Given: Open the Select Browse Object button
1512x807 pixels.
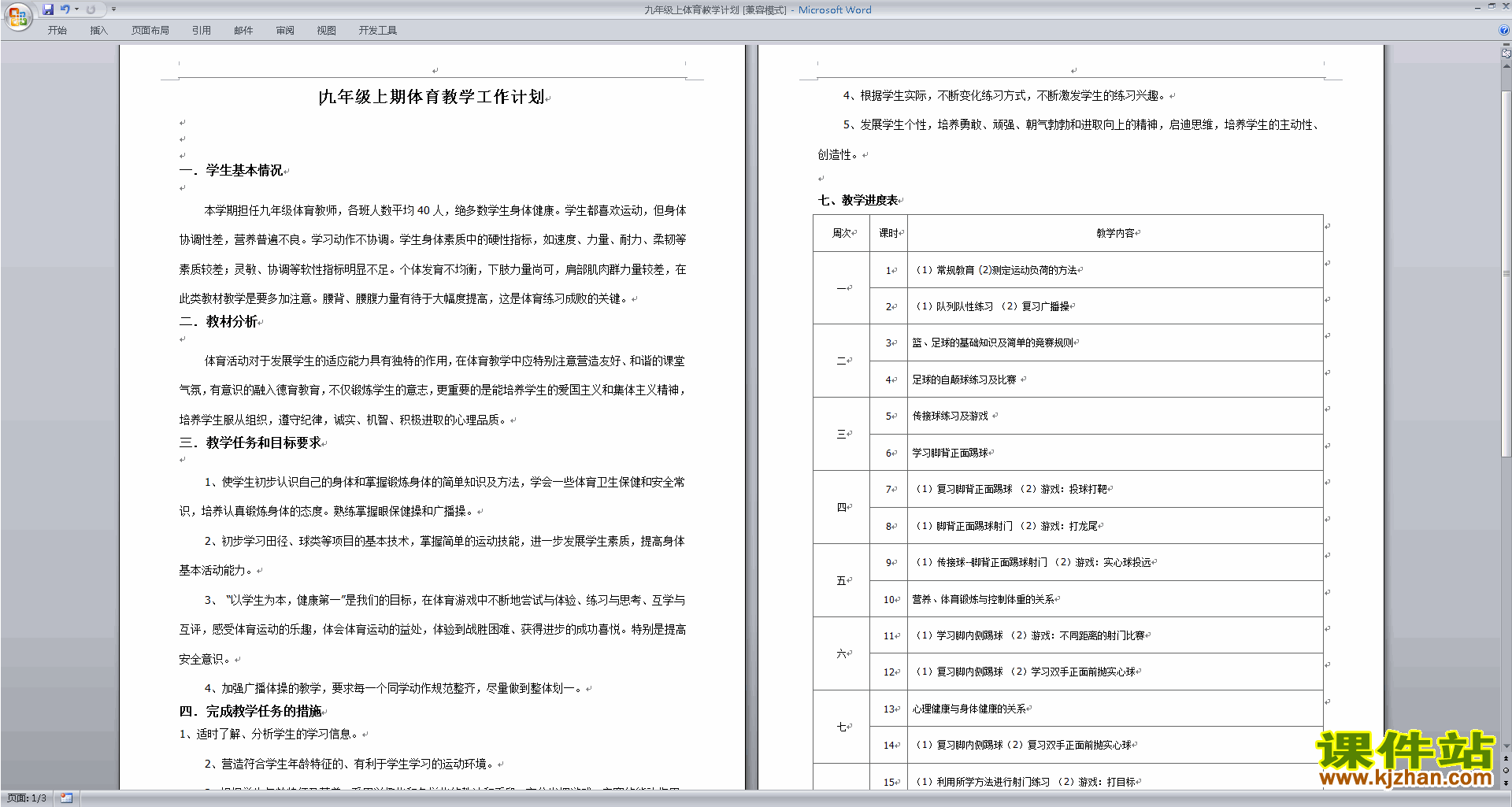Looking at the screenshot, I should coord(1506,770).
